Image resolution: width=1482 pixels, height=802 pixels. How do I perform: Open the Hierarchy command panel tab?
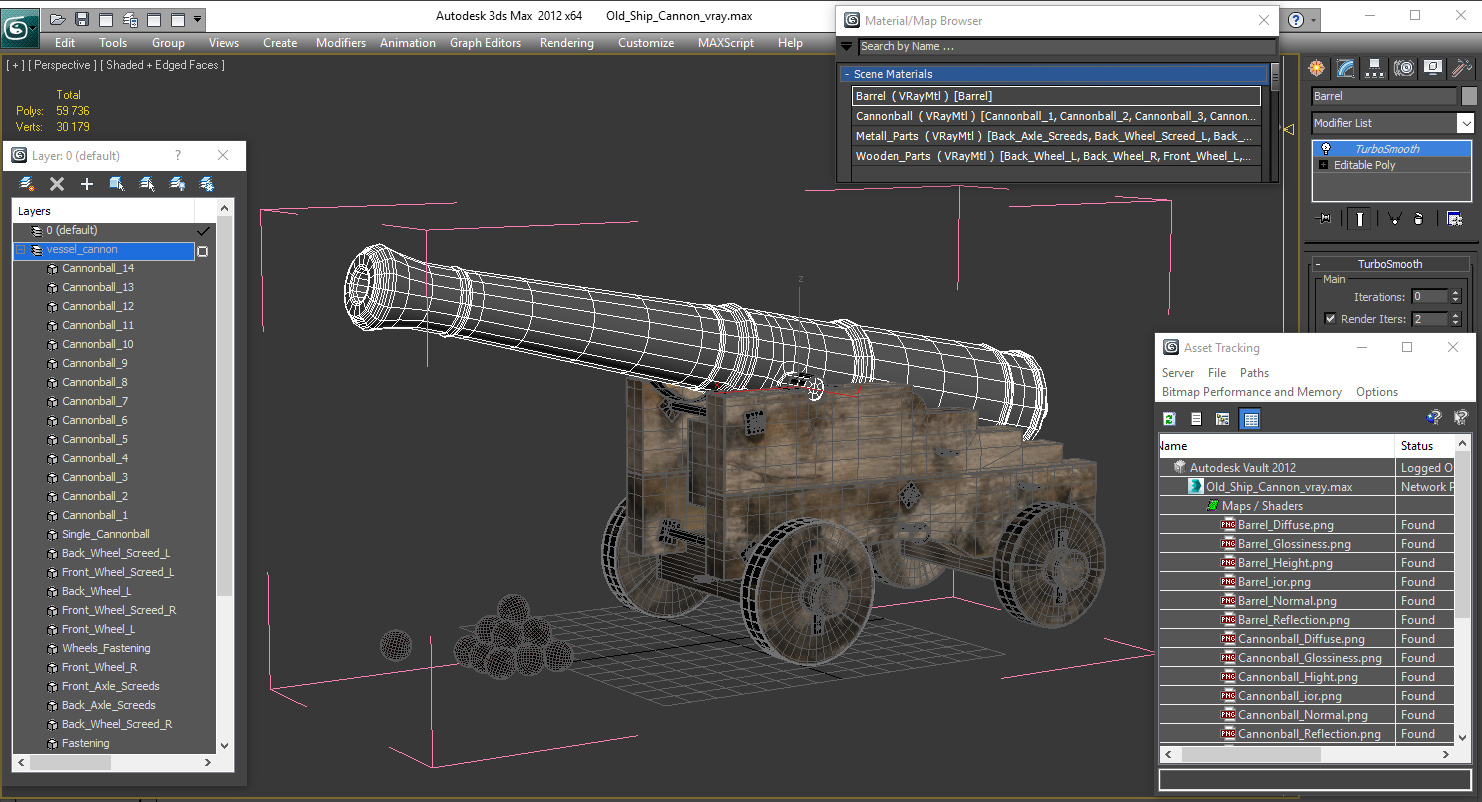point(1375,68)
